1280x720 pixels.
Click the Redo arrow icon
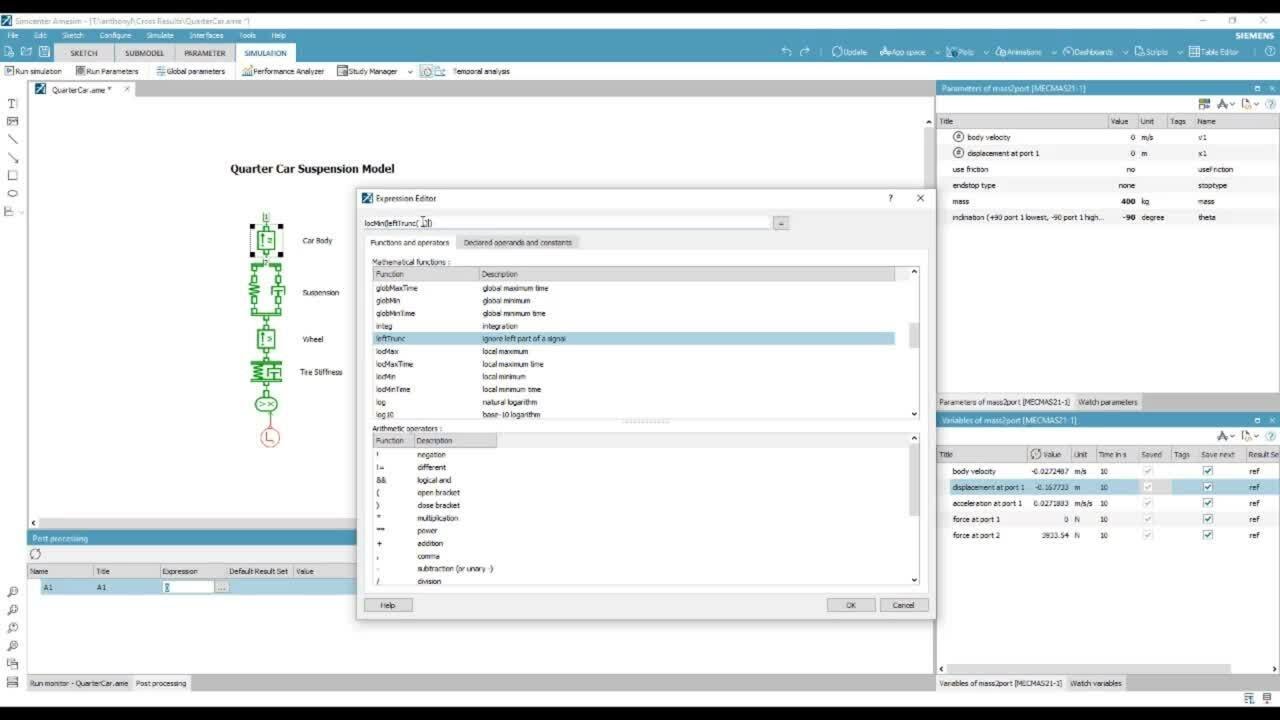(805, 52)
